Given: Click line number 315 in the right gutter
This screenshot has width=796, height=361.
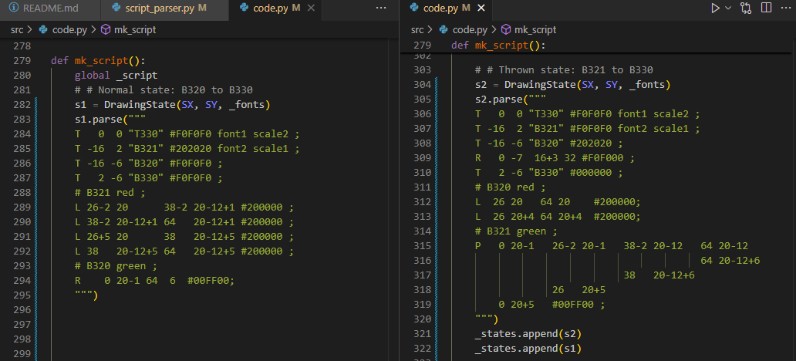Looking at the screenshot, I should click(422, 246).
